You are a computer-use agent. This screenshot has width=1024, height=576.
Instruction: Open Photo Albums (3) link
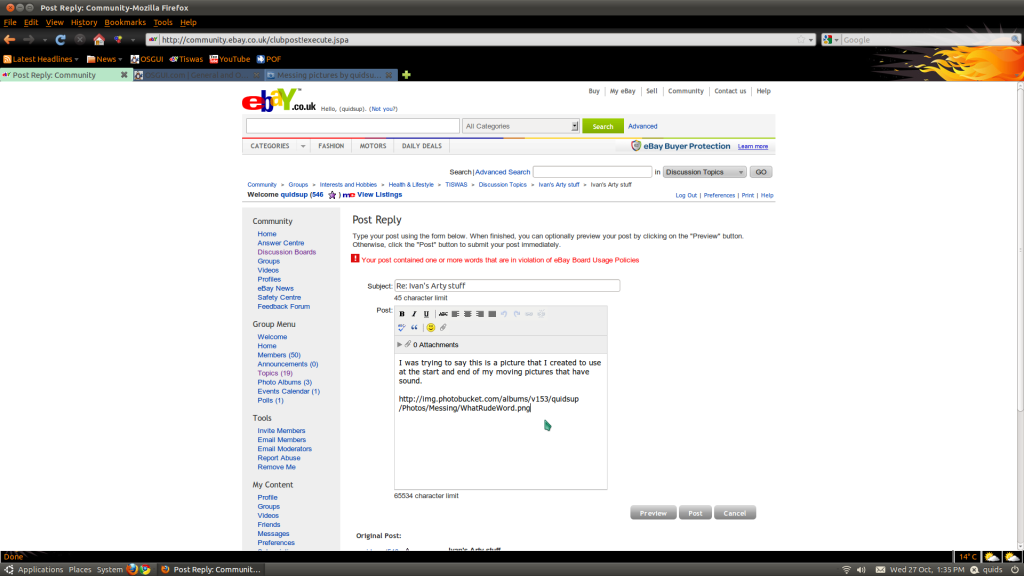(x=284, y=383)
